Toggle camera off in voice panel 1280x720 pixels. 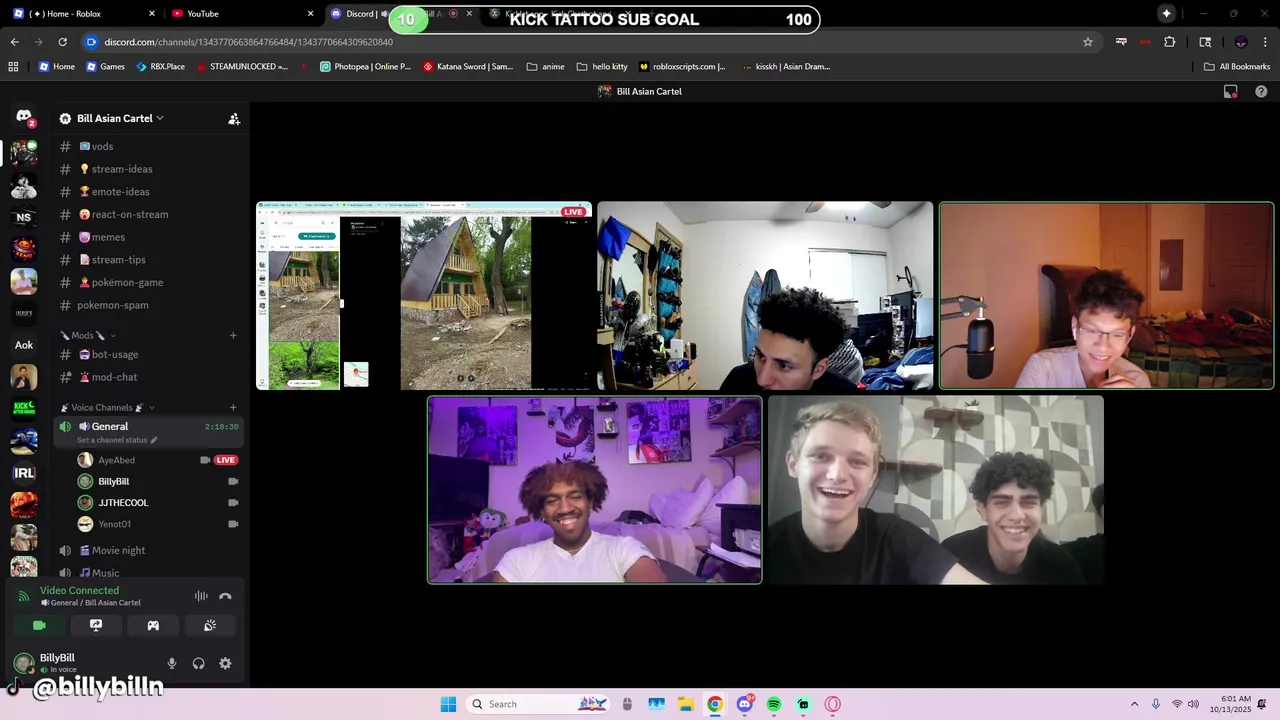(39, 625)
